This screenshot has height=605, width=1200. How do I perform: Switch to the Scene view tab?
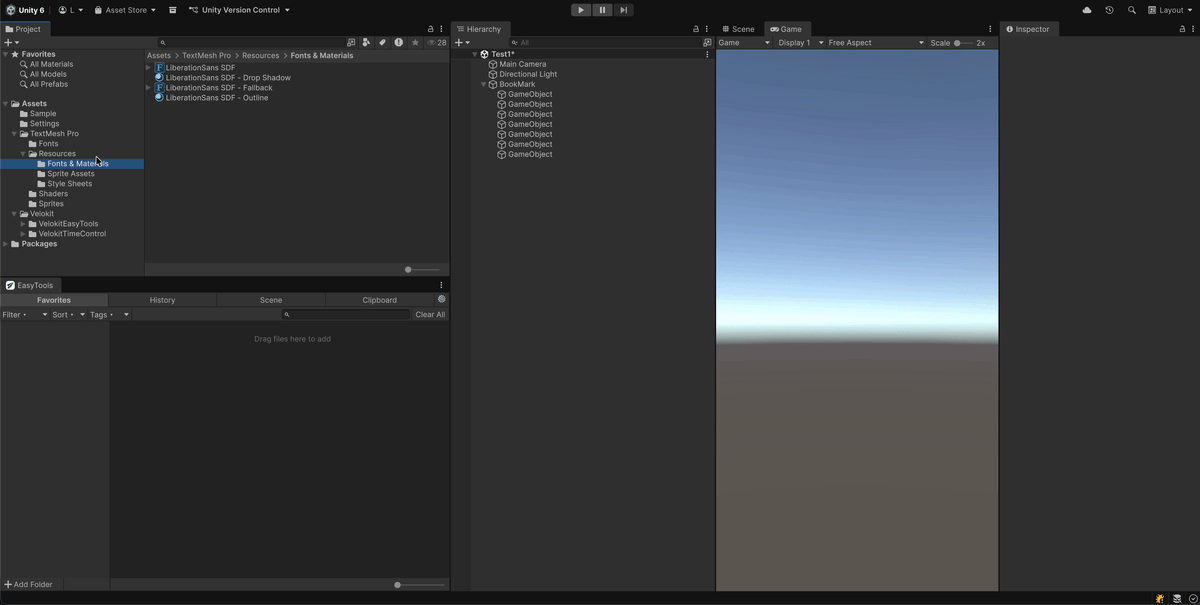(x=739, y=28)
